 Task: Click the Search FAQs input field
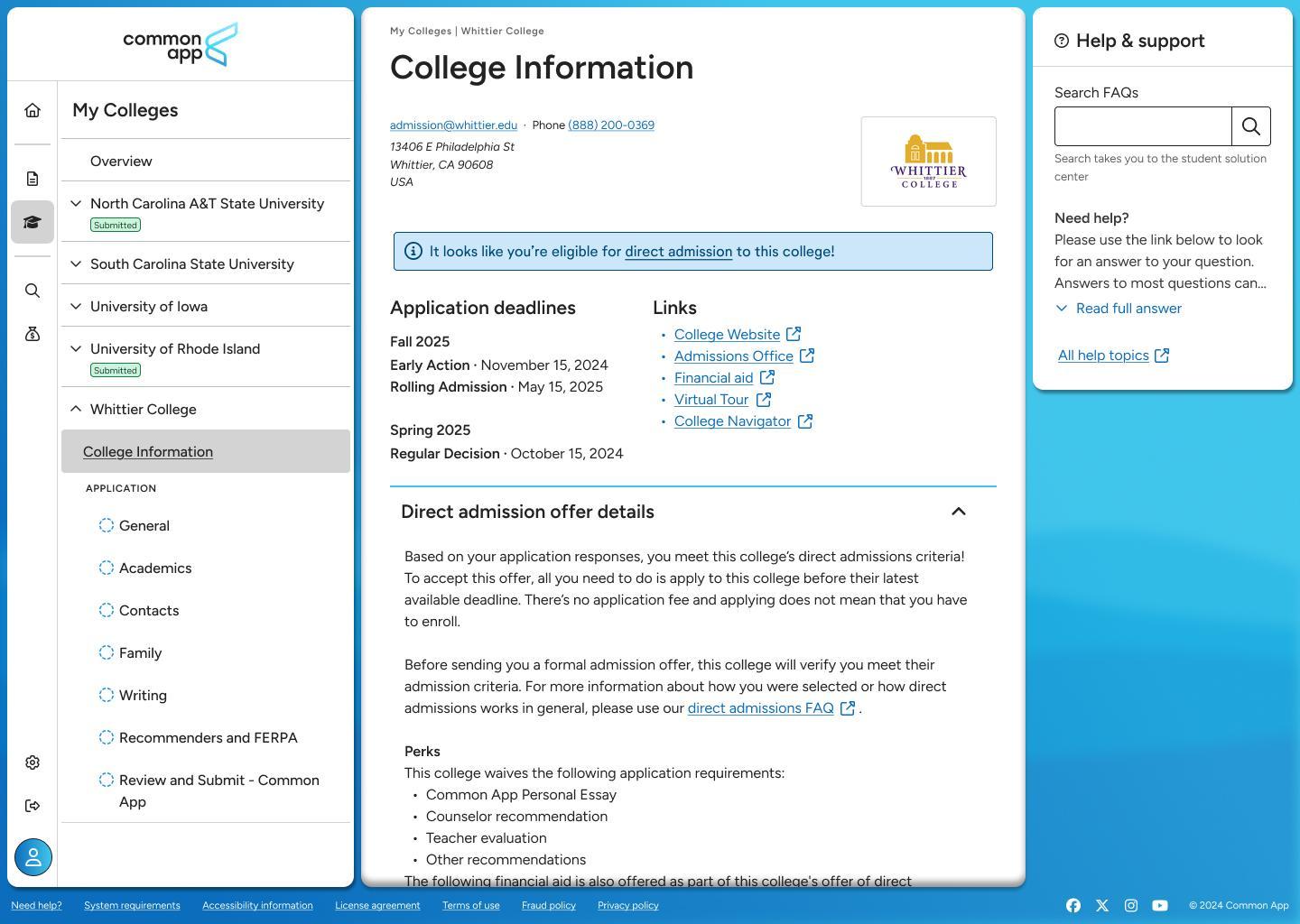(1143, 126)
